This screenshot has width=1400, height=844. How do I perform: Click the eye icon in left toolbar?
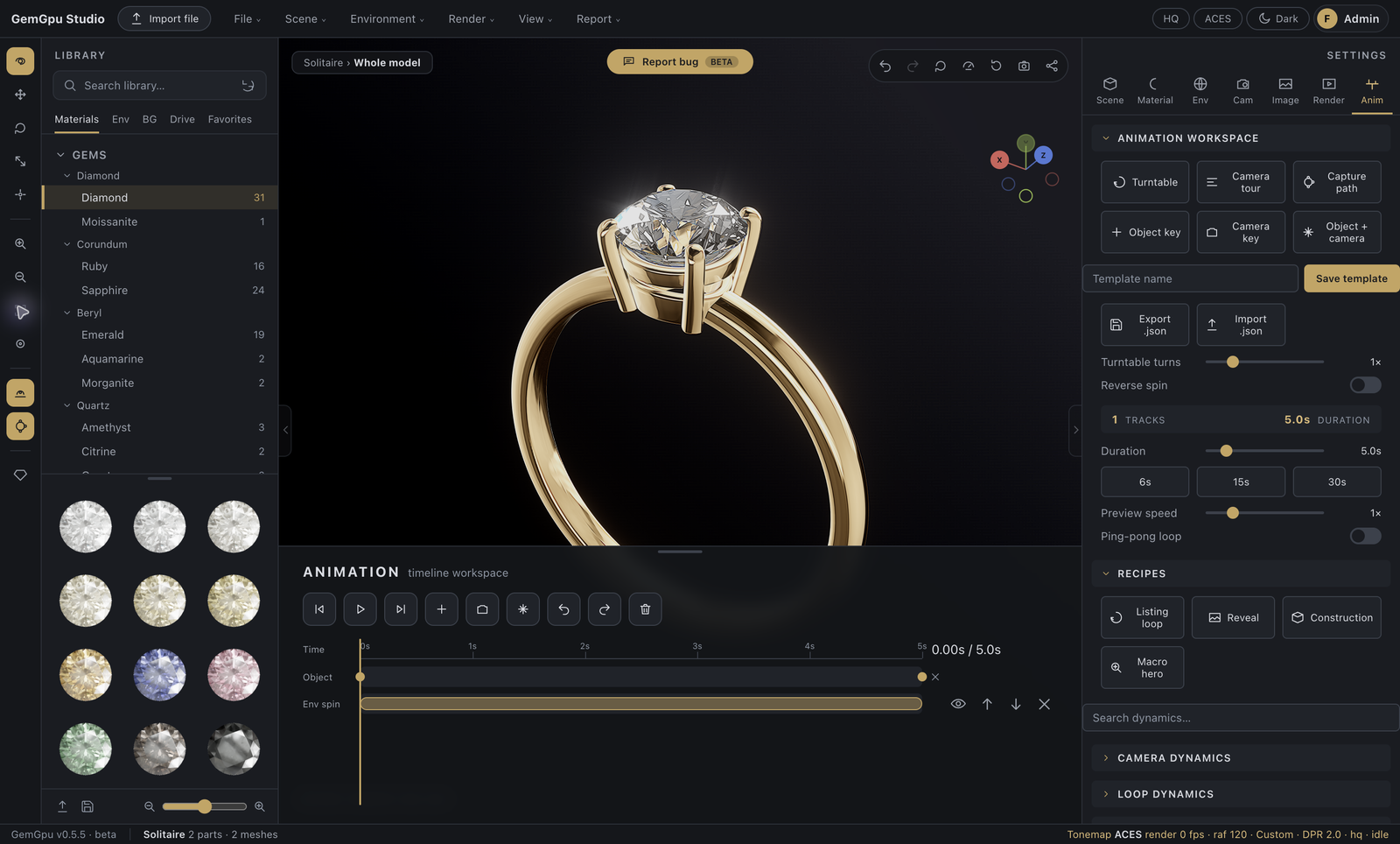[x=20, y=61]
